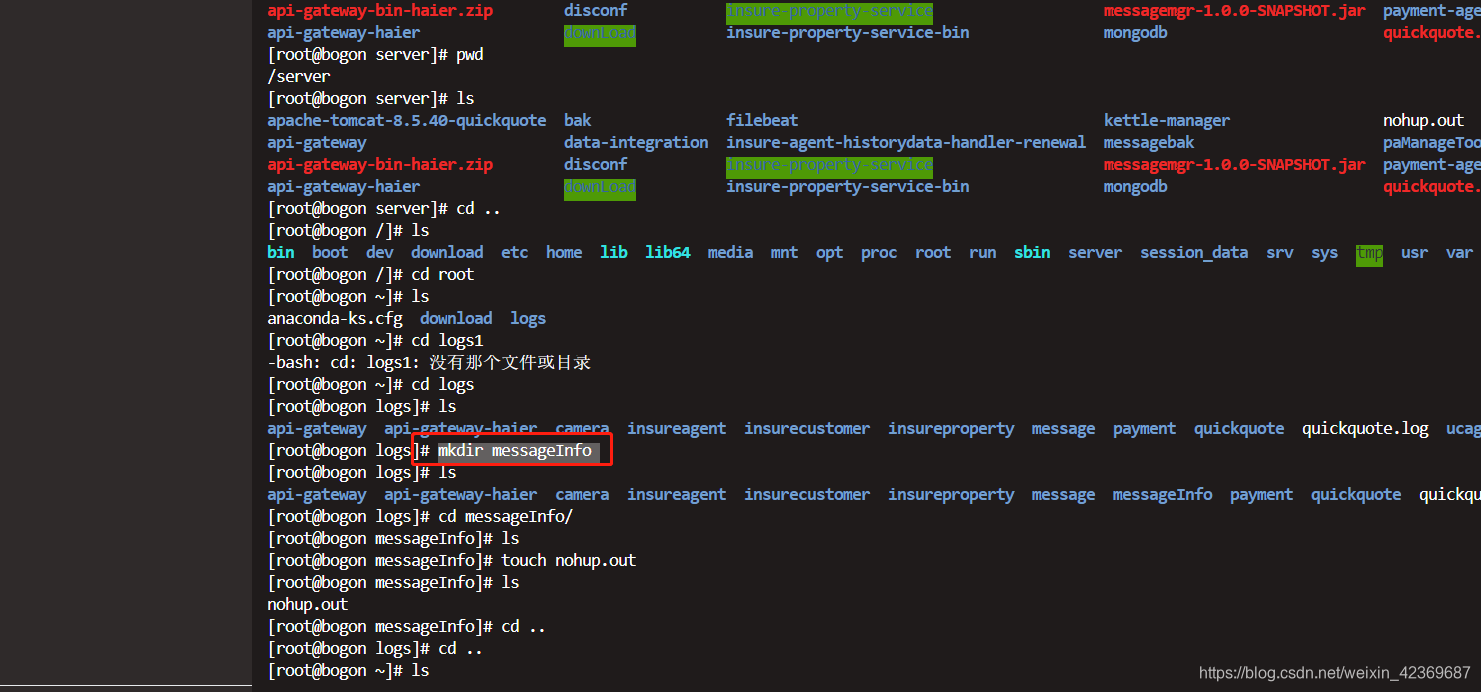Screen dimensions: 1481x692
Task: Select the messageInfo directory in the ls output
Action: pyautogui.click(x=1162, y=494)
